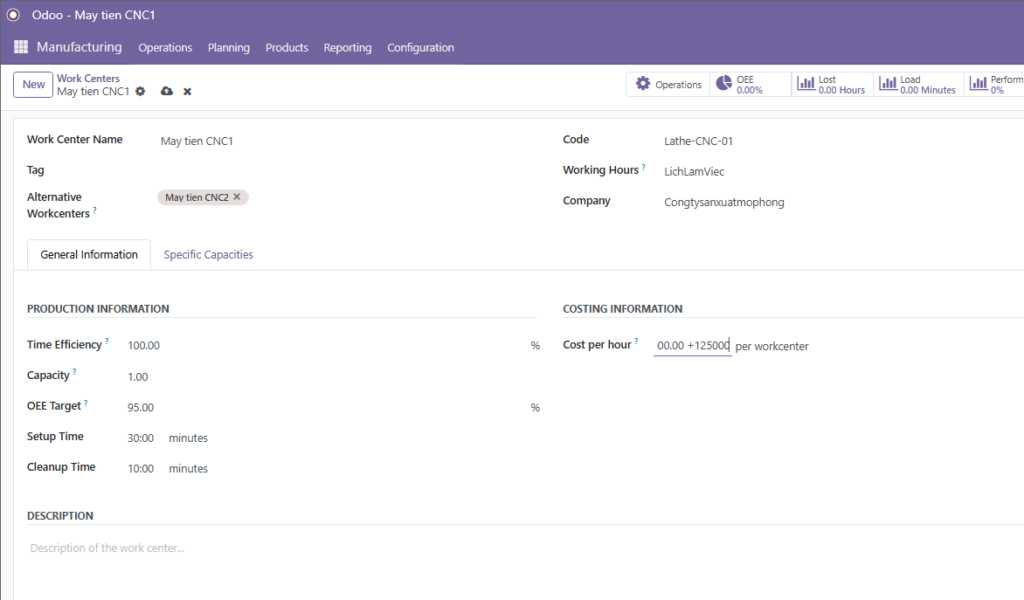Open the apps grid home menu icon
The width and height of the screenshot is (1024, 600).
[21, 47]
